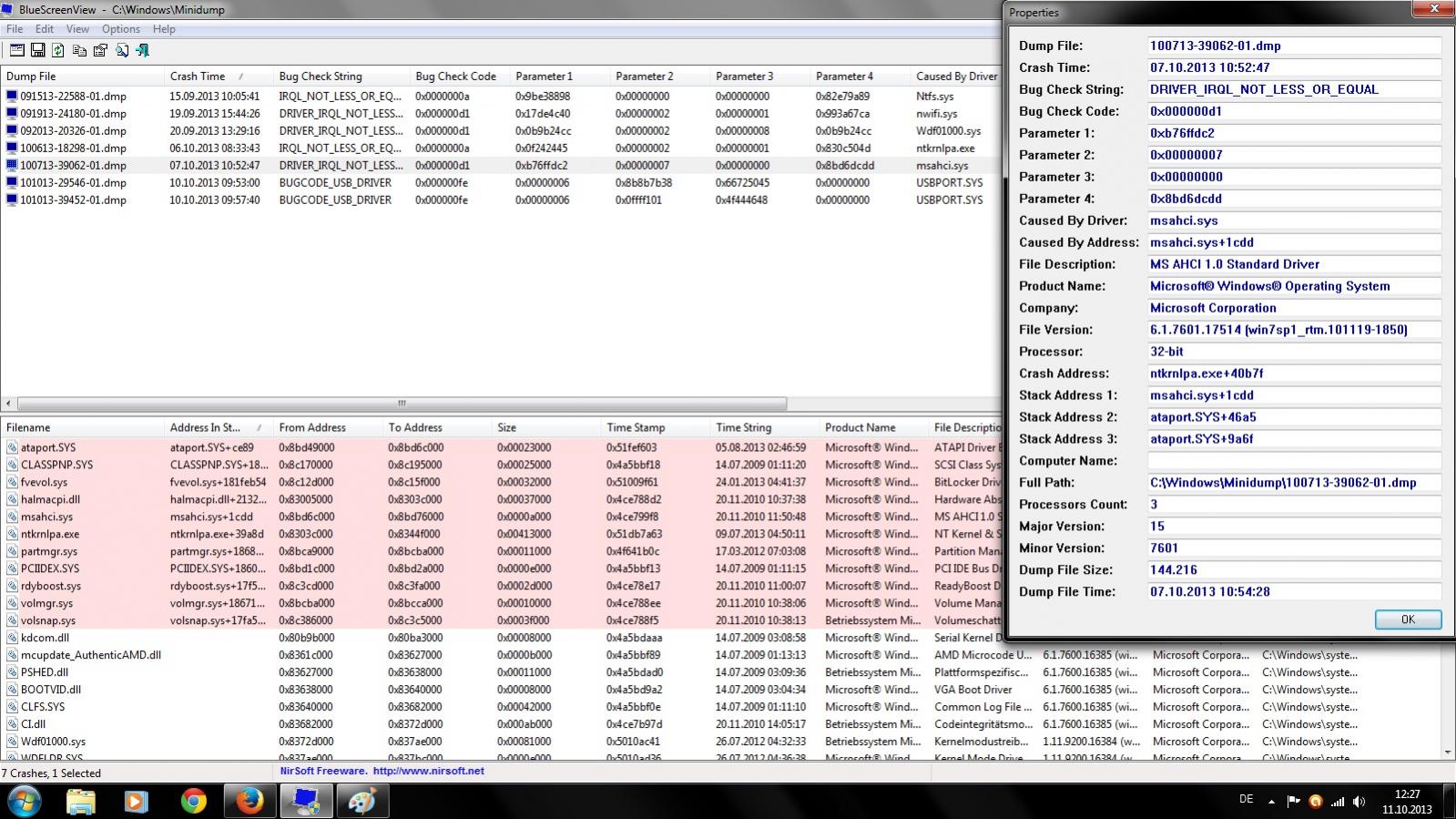Click Full Path field in Properties
1456x819 pixels.
pos(1294,483)
